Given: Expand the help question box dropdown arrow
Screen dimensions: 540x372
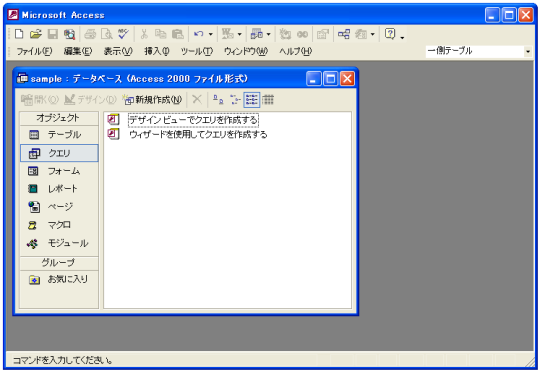Looking at the screenshot, I should coord(528,52).
